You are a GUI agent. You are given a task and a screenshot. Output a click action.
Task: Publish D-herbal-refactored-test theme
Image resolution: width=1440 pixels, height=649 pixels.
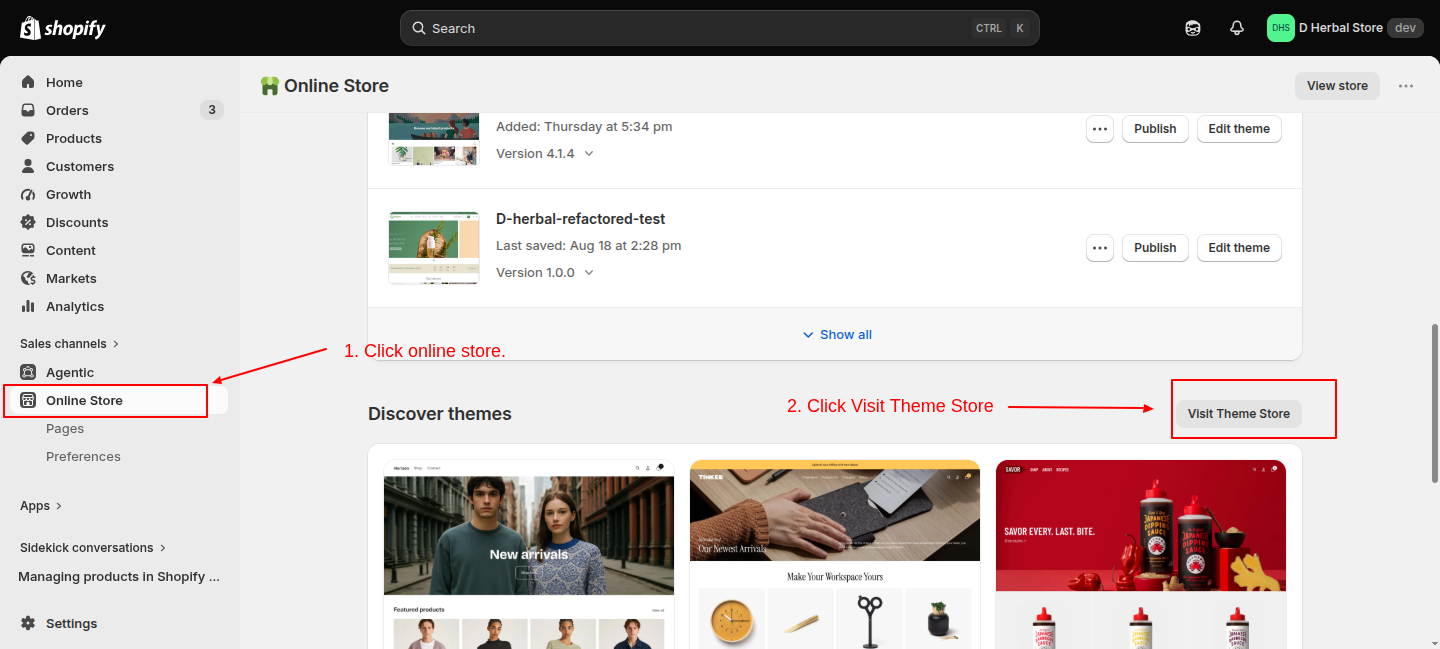(x=1155, y=248)
